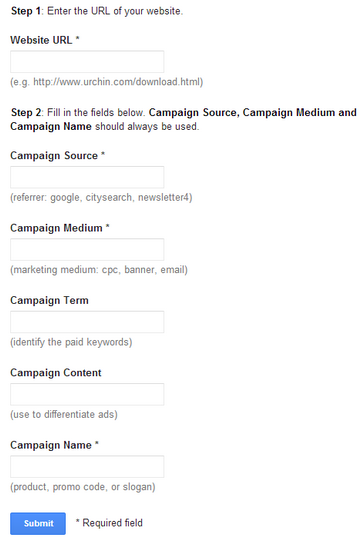Click the Campaign Term label
363x541 pixels.
coord(49,301)
